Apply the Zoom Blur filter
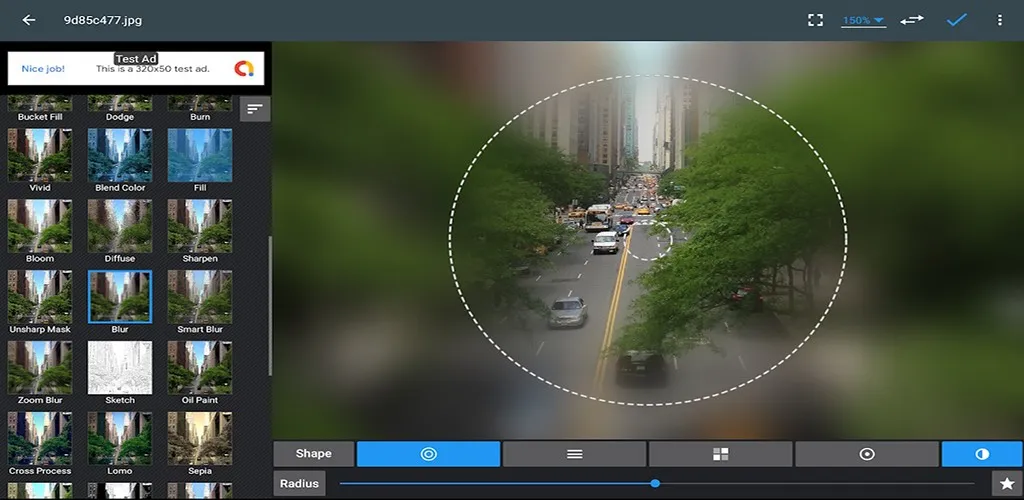Image resolution: width=1024 pixels, height=500 pixels. (40, 367)
